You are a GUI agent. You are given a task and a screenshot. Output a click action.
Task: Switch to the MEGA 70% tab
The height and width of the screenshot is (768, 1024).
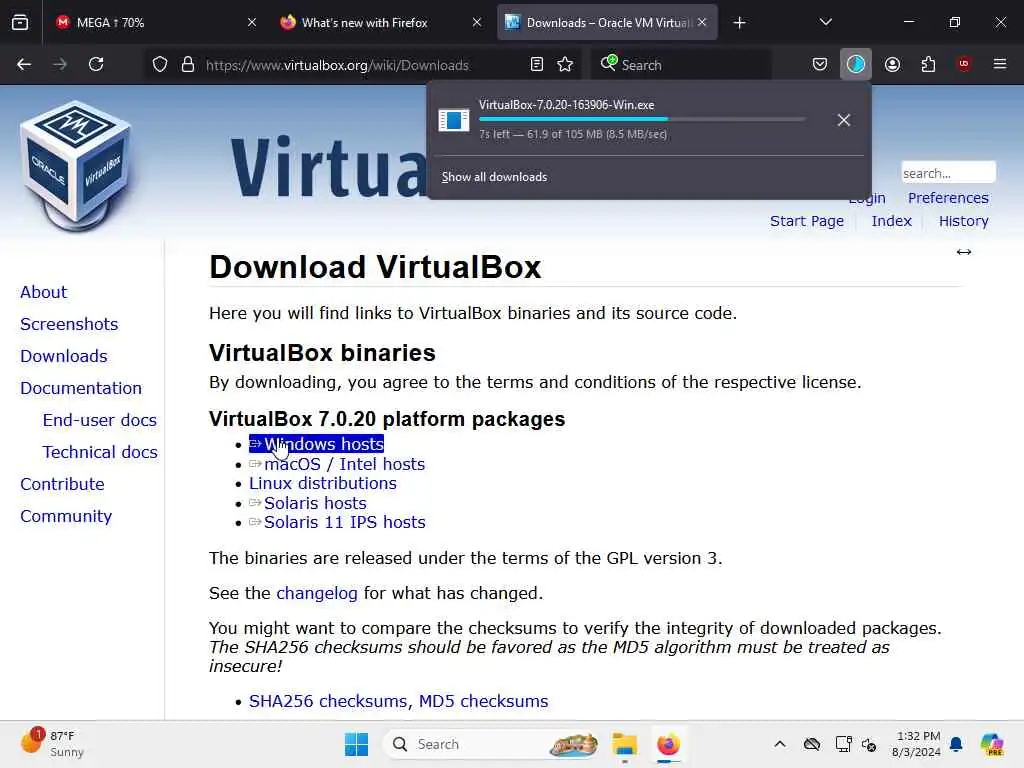(153, 22)
